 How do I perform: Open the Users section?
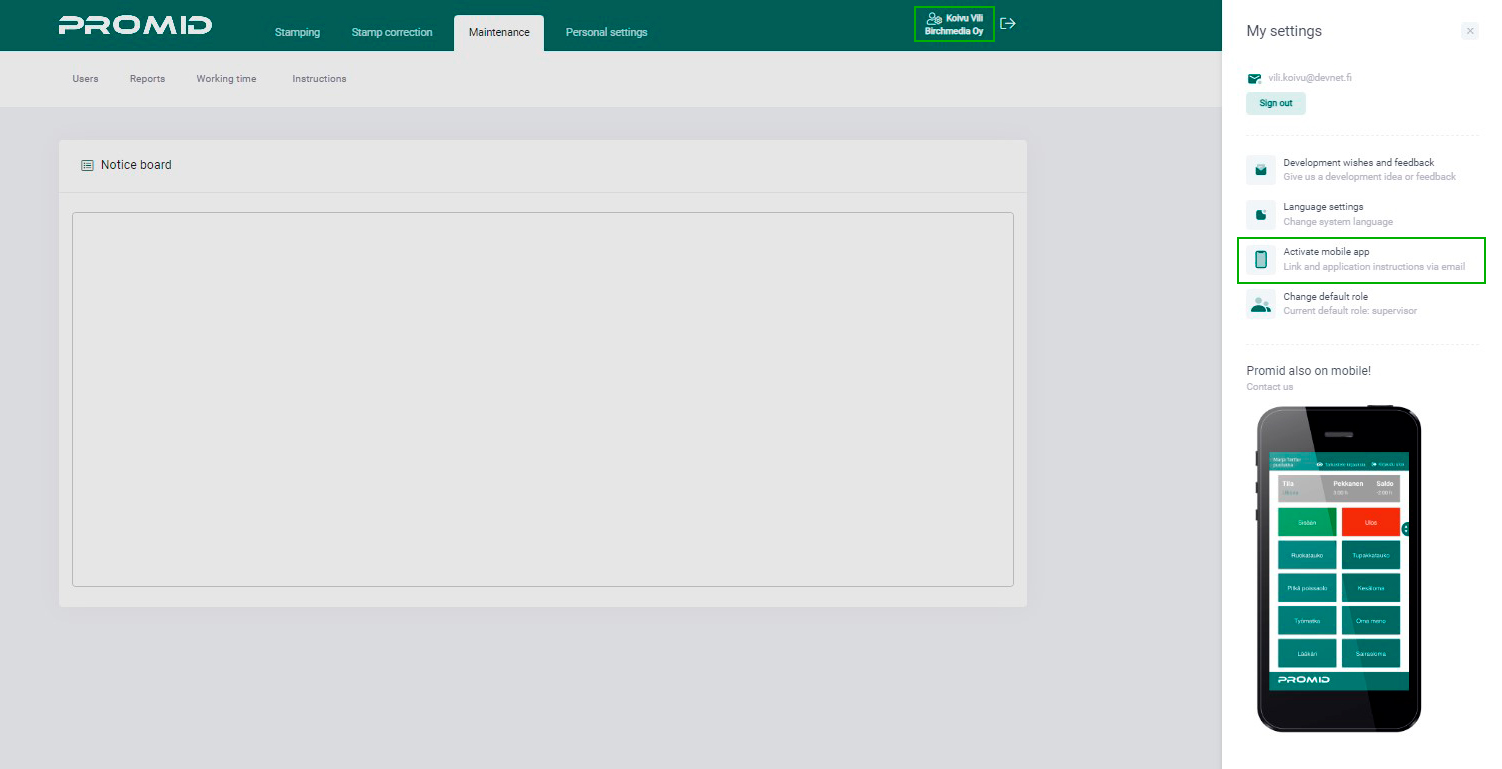(85, 78)
